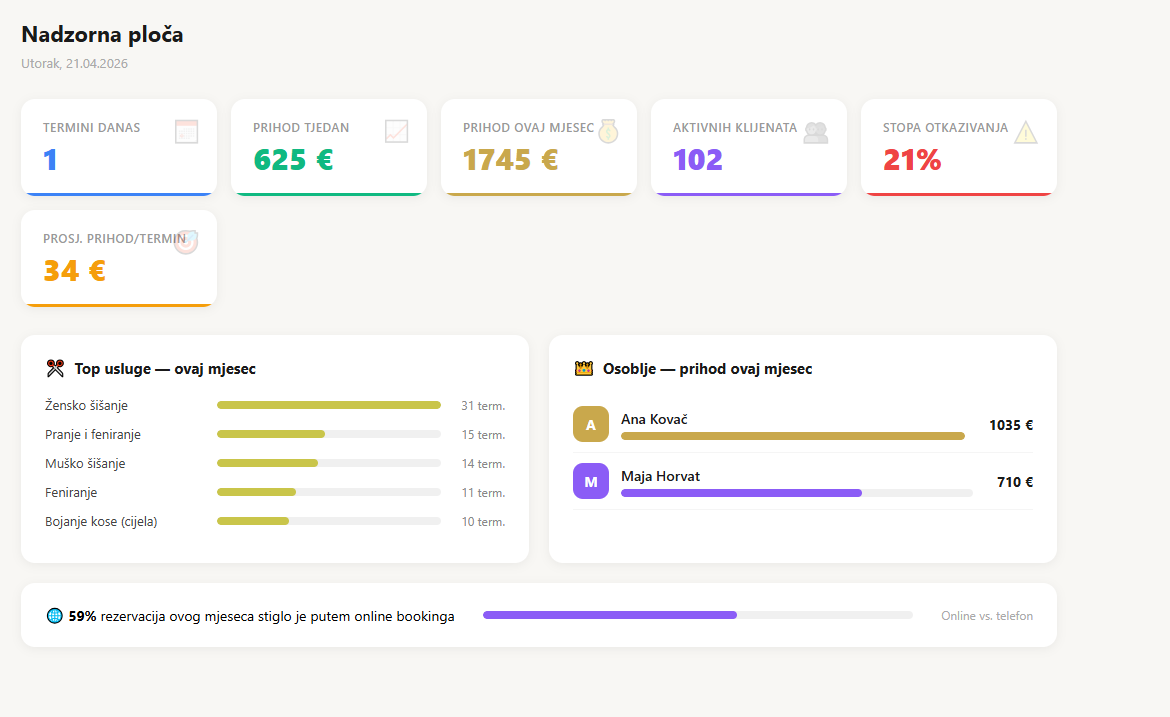
Task: Click the 21% cancellation rate value
Action: click(x=912, y=160)
